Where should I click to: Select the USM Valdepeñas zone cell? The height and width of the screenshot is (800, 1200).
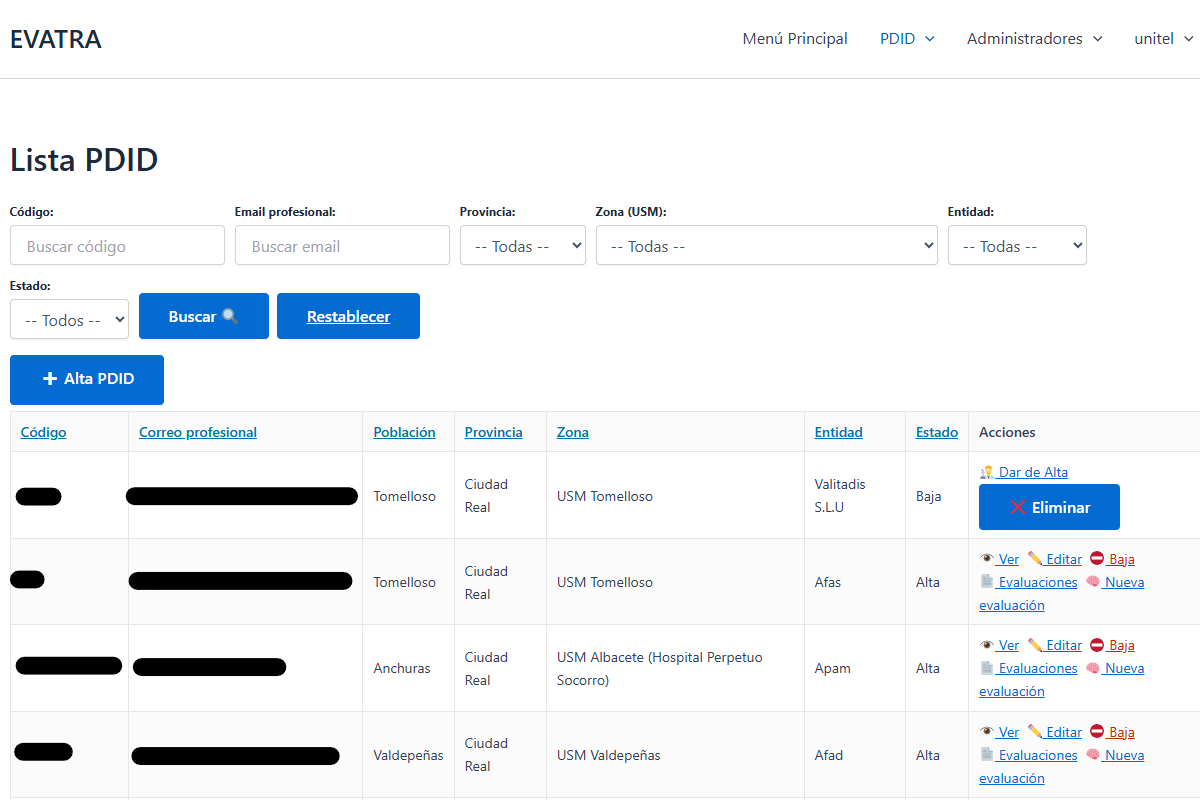click(x=675, y=755)
